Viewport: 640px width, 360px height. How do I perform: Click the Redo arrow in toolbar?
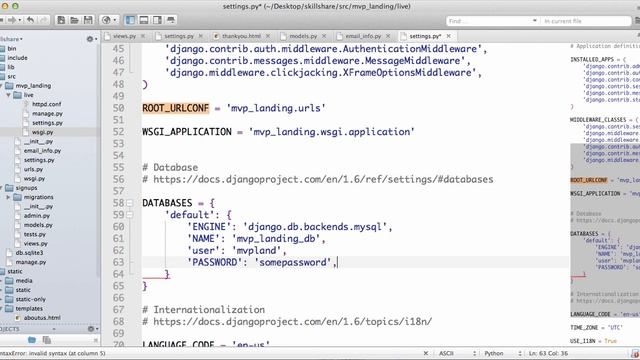pyautogui.click(x=43, y=20)
